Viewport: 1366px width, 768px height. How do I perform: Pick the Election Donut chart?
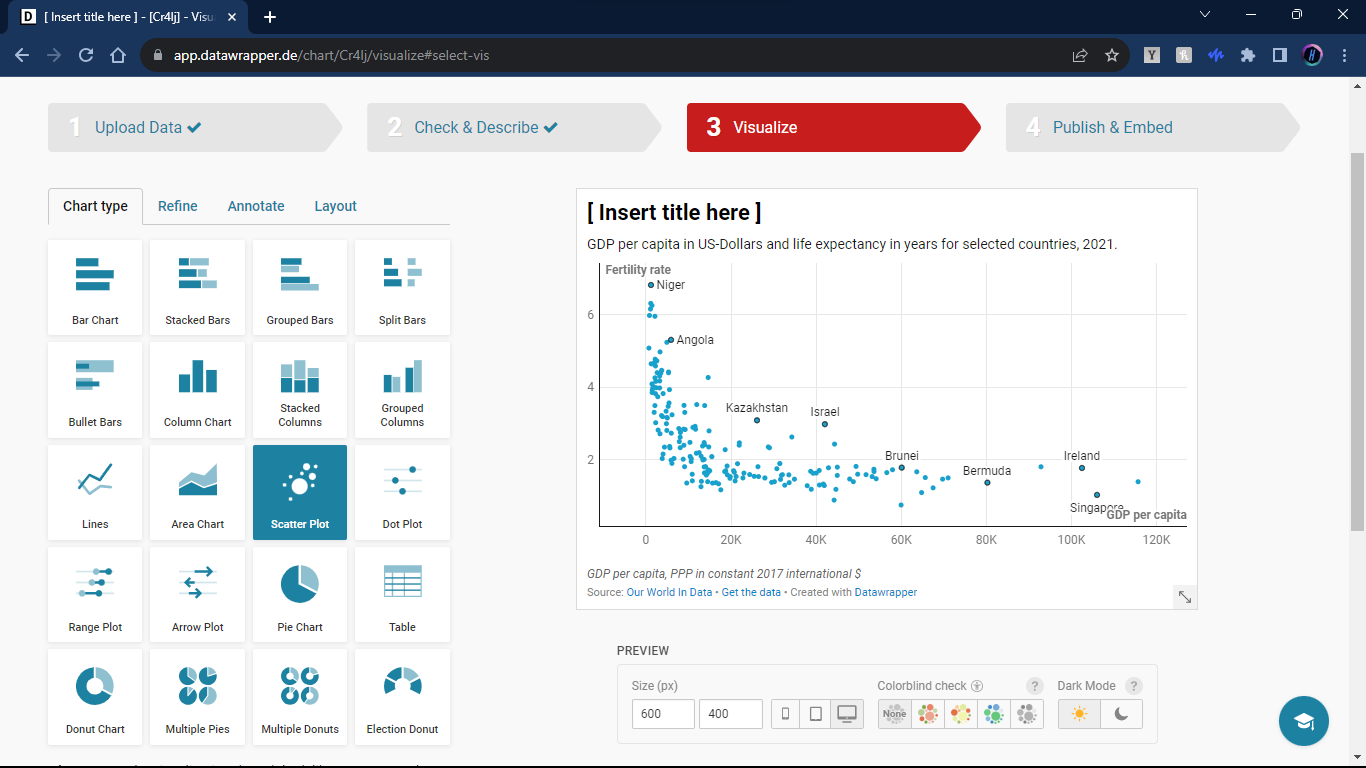pos(402,696)
